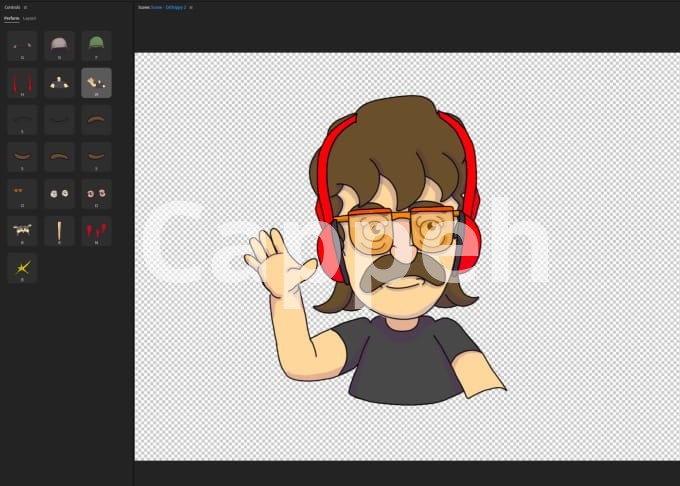Trigger the green army helmet control
680x486 pixels.
pyautogui.click(x=96, y=45)
